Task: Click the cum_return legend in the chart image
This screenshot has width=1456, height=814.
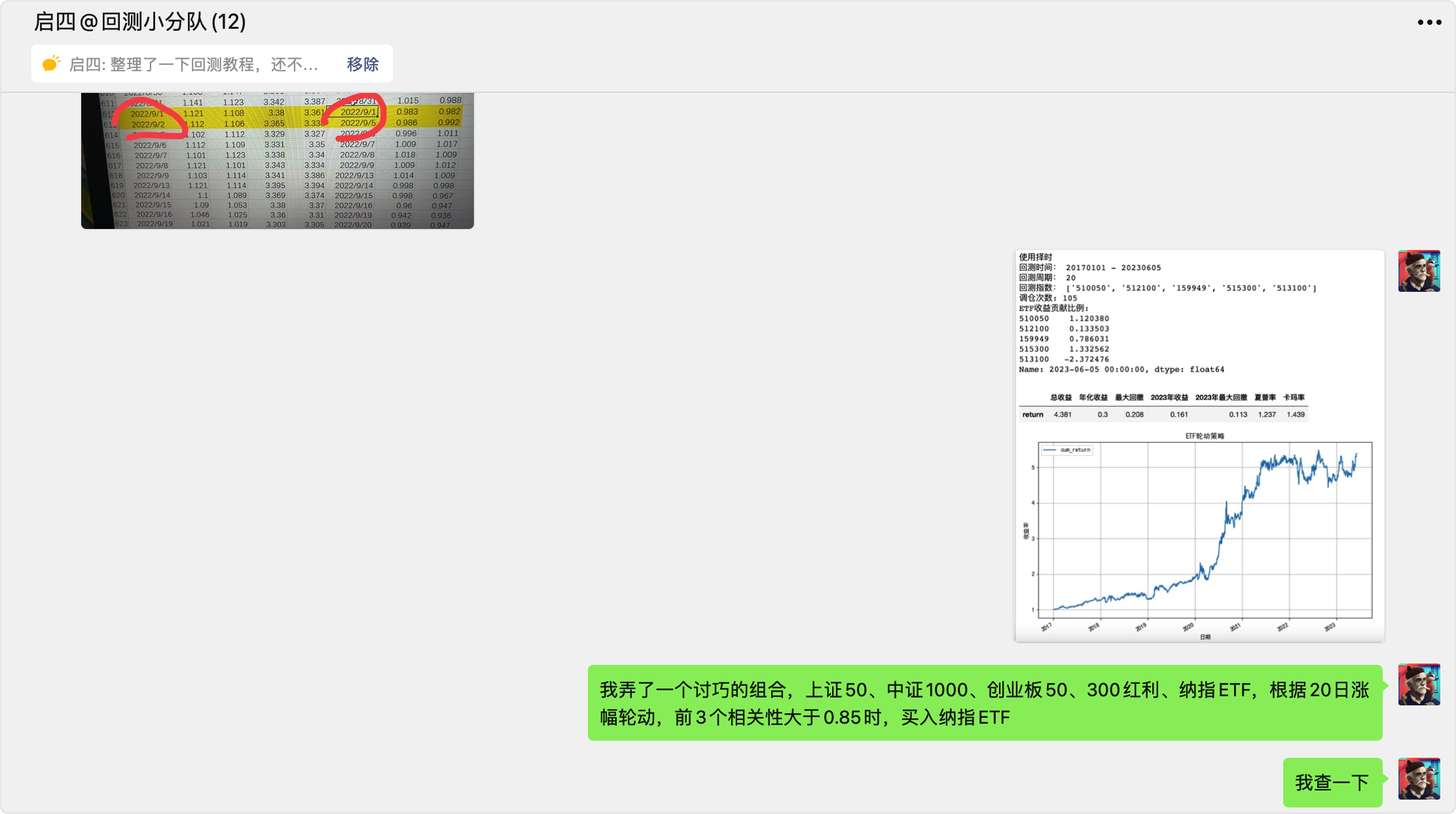Action: [1068, 450]
